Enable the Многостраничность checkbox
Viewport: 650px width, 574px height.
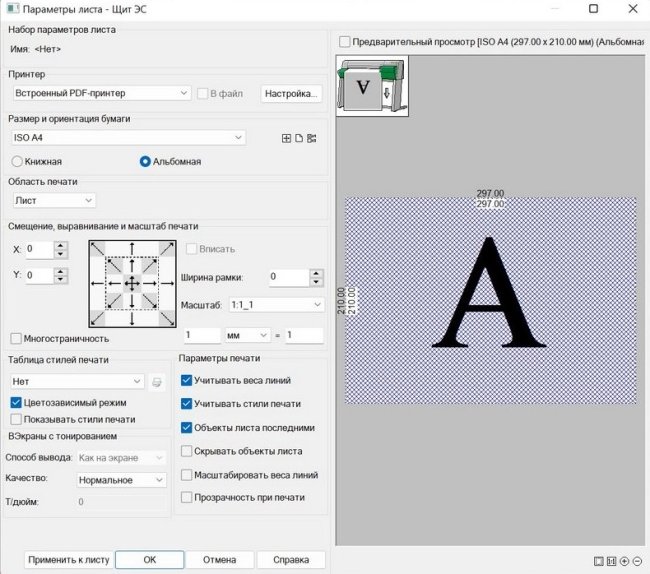pyautogui.click(x=16, y=339)
